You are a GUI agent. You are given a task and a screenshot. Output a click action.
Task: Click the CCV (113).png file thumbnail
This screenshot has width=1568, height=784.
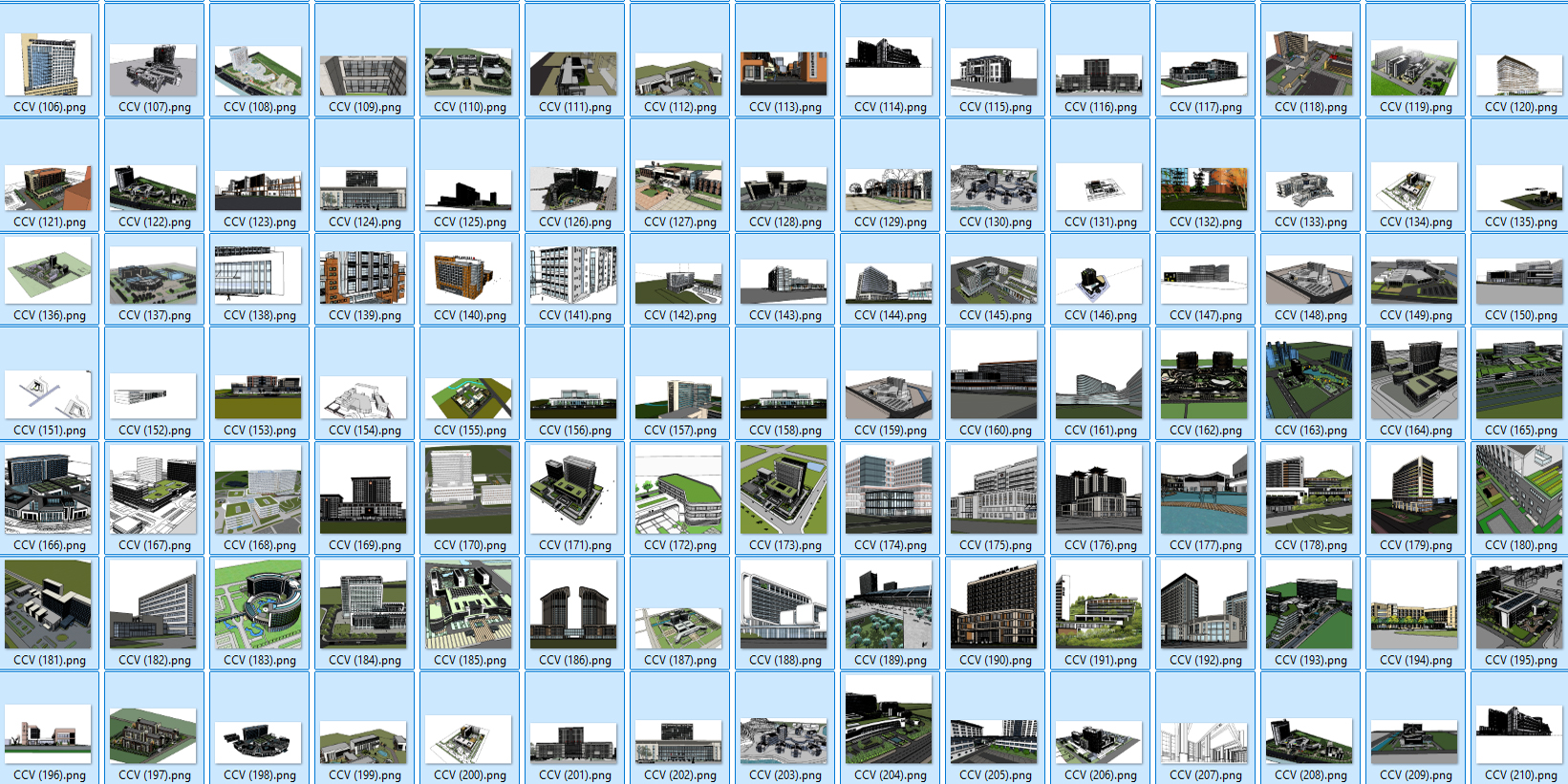[x=784, y=73]
